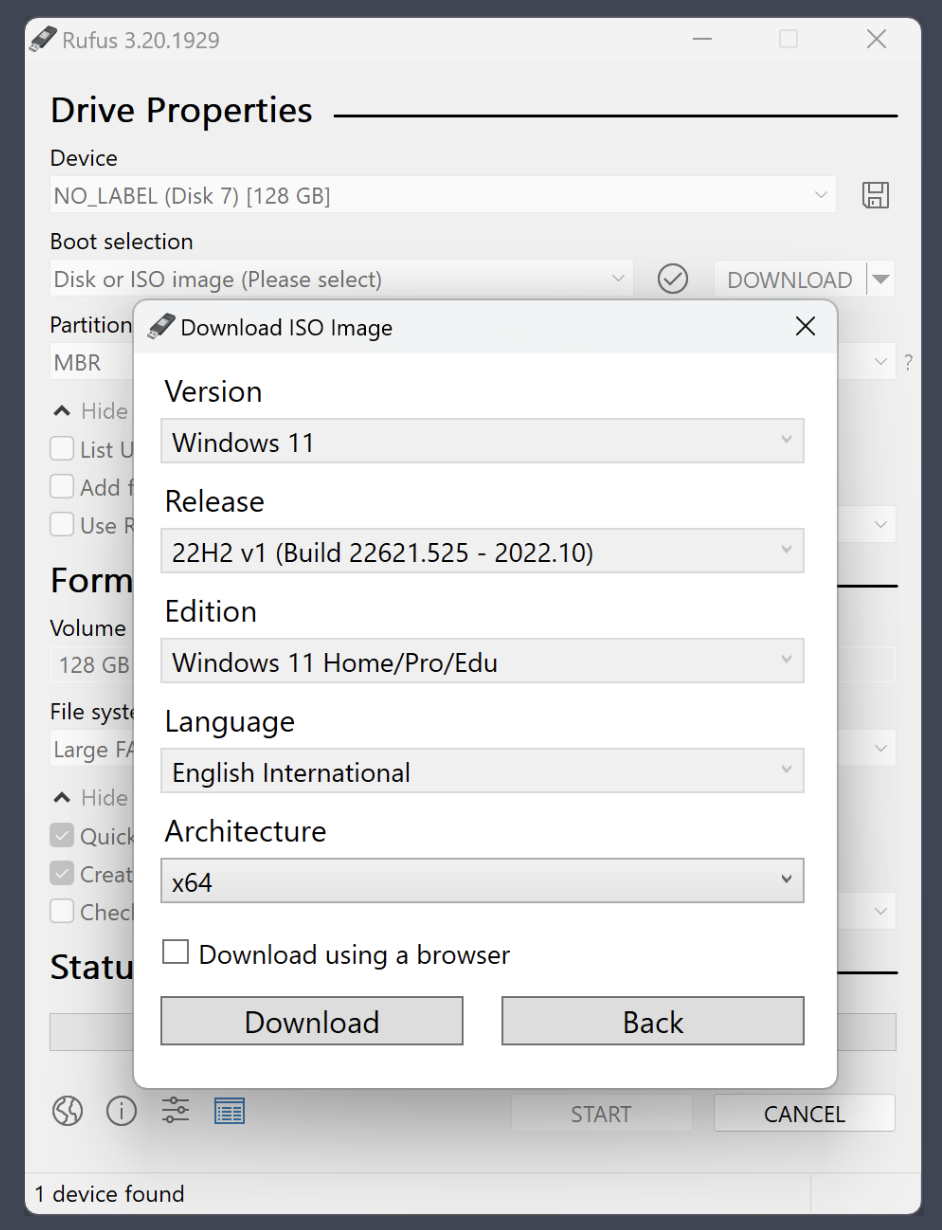Open the Device dropdown NO_LABEL Disk 7
942x1230 pixels.
click(442, 195)
